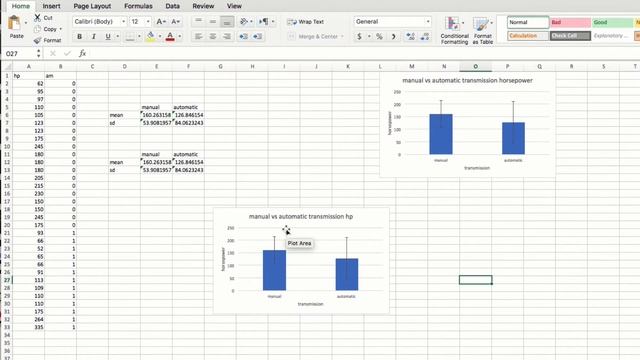Image resolution: width=640 pixels, height=360 pixels.
Task: Open the font size 12 dropdown
Action: tap(148, 22)
